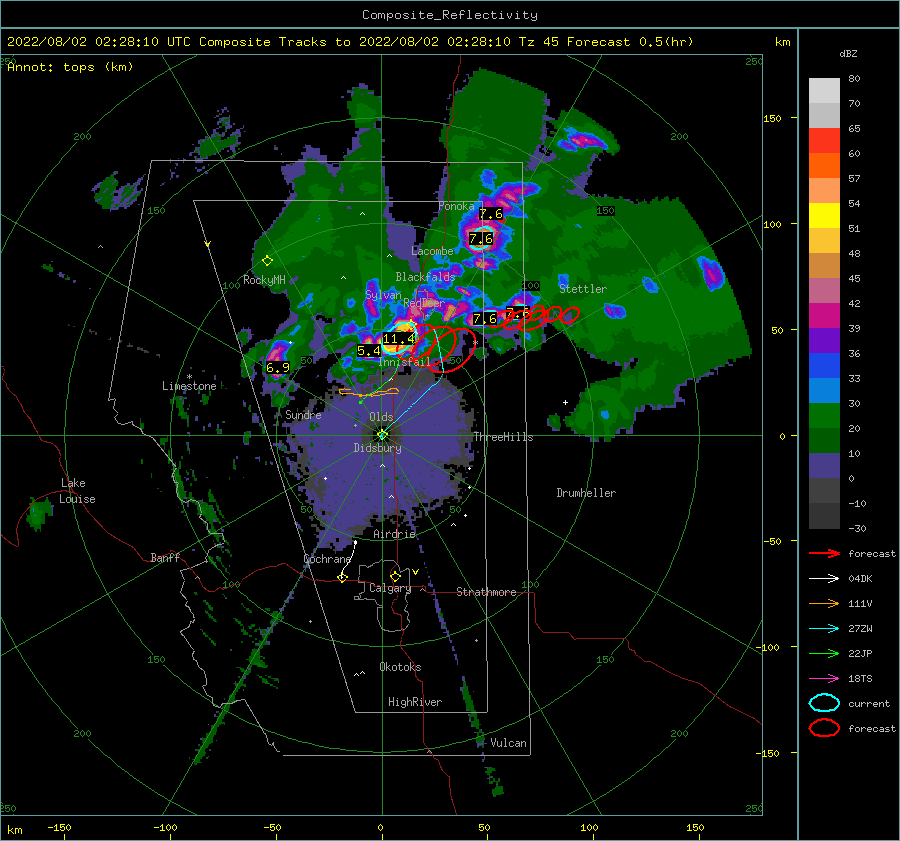Click the Drumheller city label

pyautogui.click(x=586, y=493)
